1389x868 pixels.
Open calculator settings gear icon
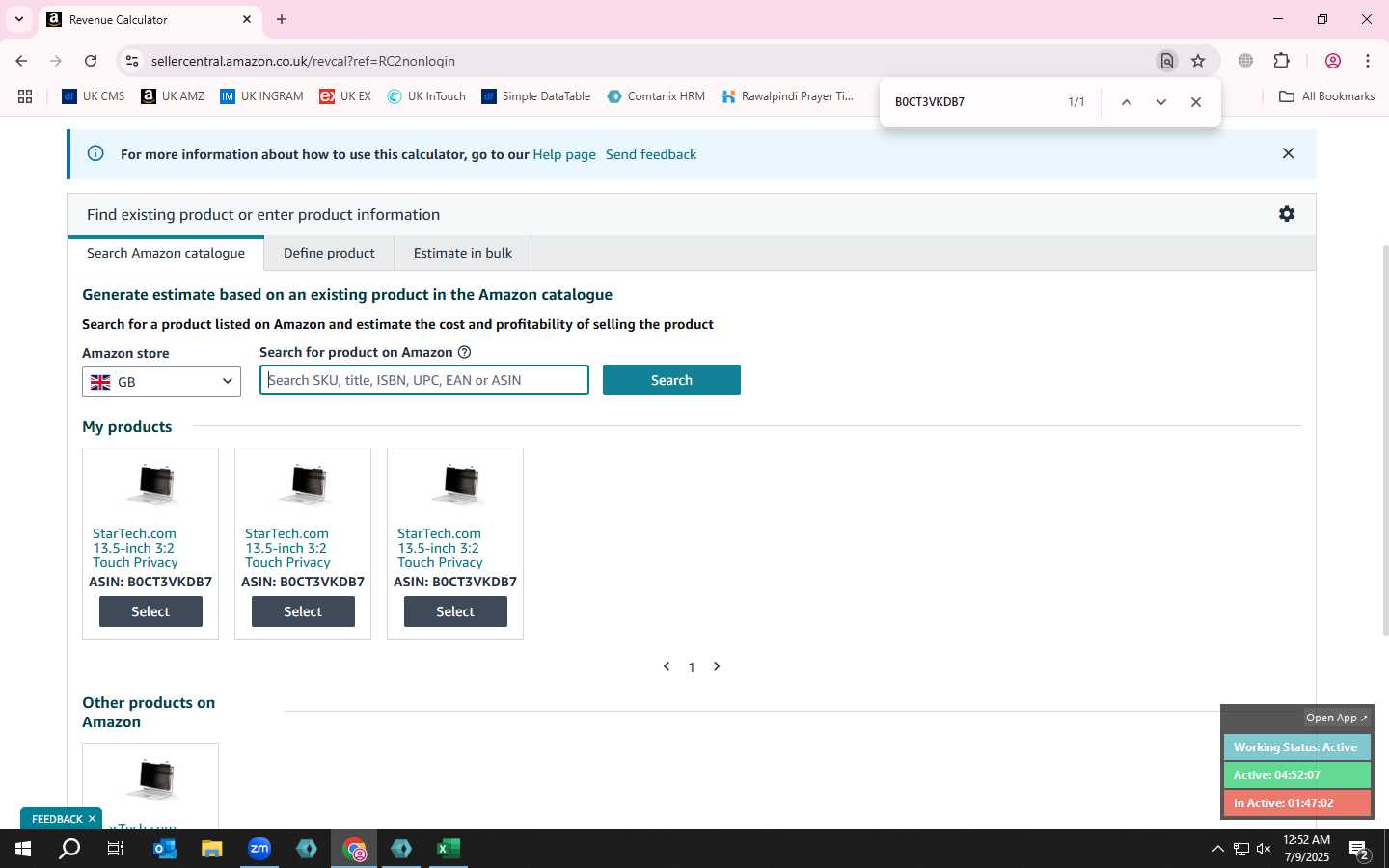pyautogui.click(x=1287, y=214)
